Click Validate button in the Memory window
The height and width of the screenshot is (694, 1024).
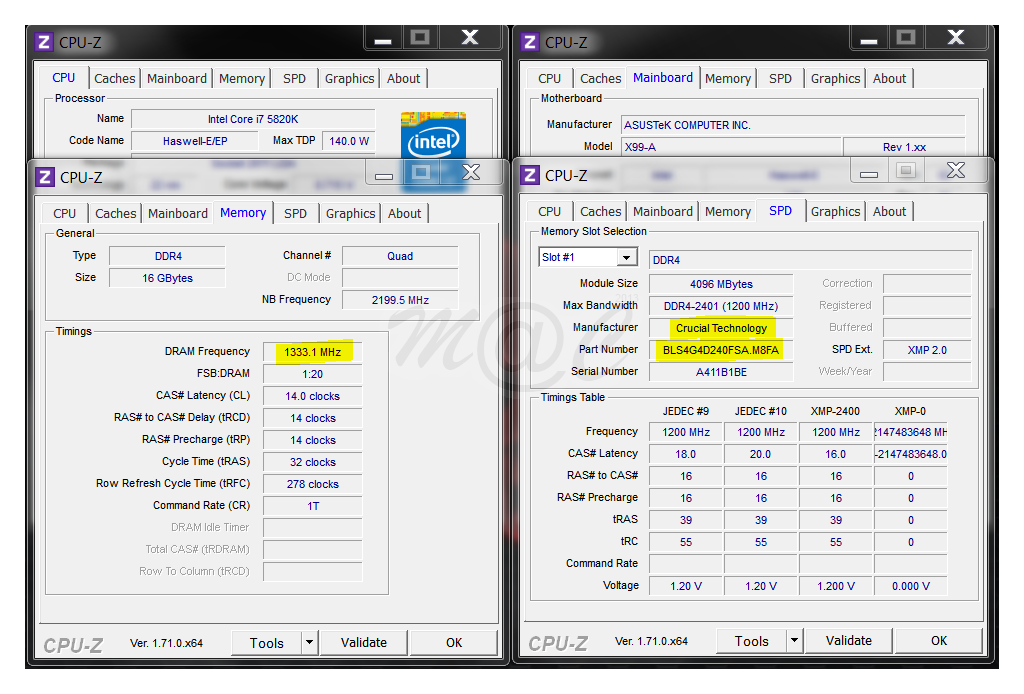tap(364, 642)
